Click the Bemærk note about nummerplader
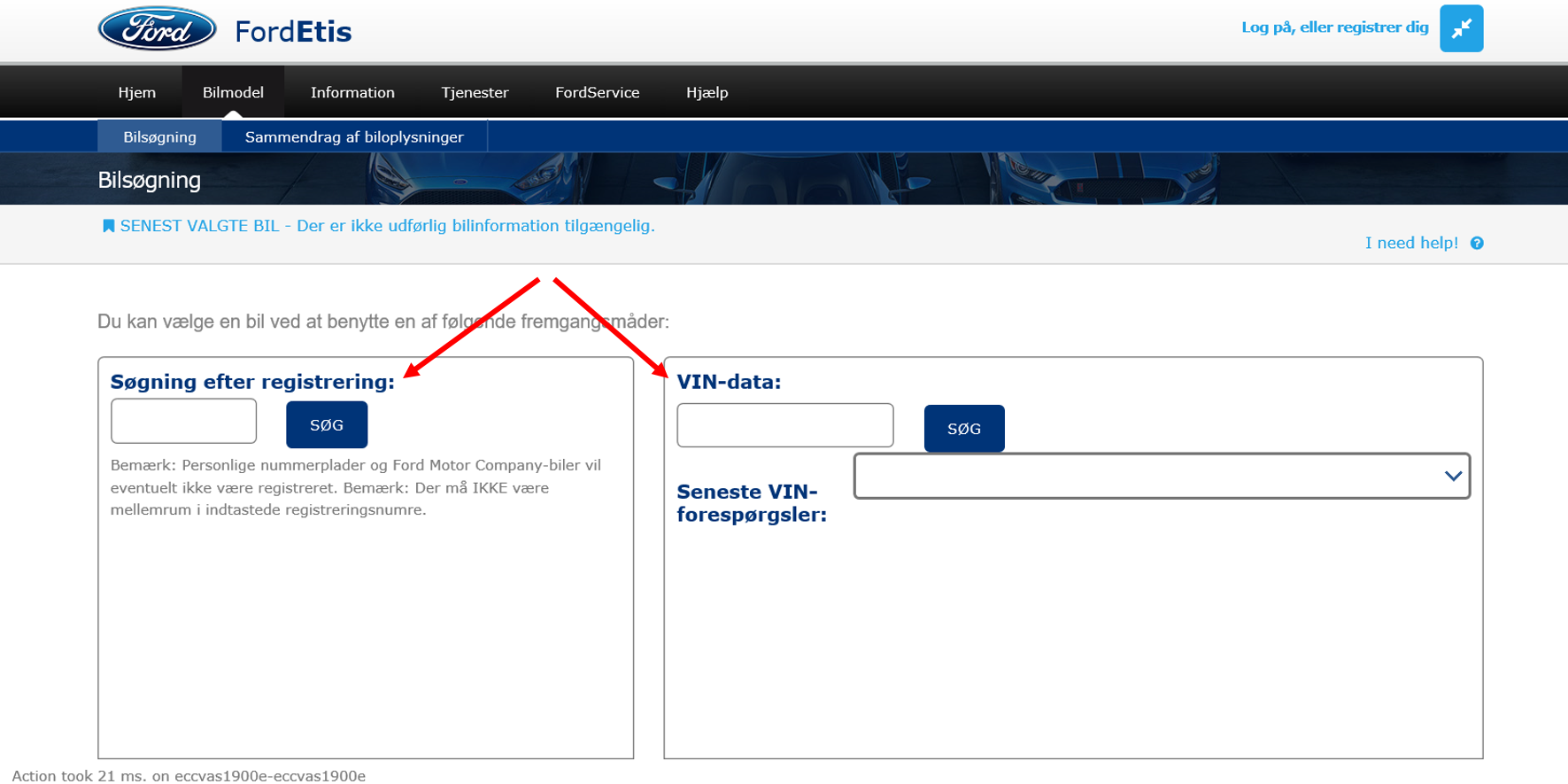Screen dimensions: 1568x784 tap(356, 487)
